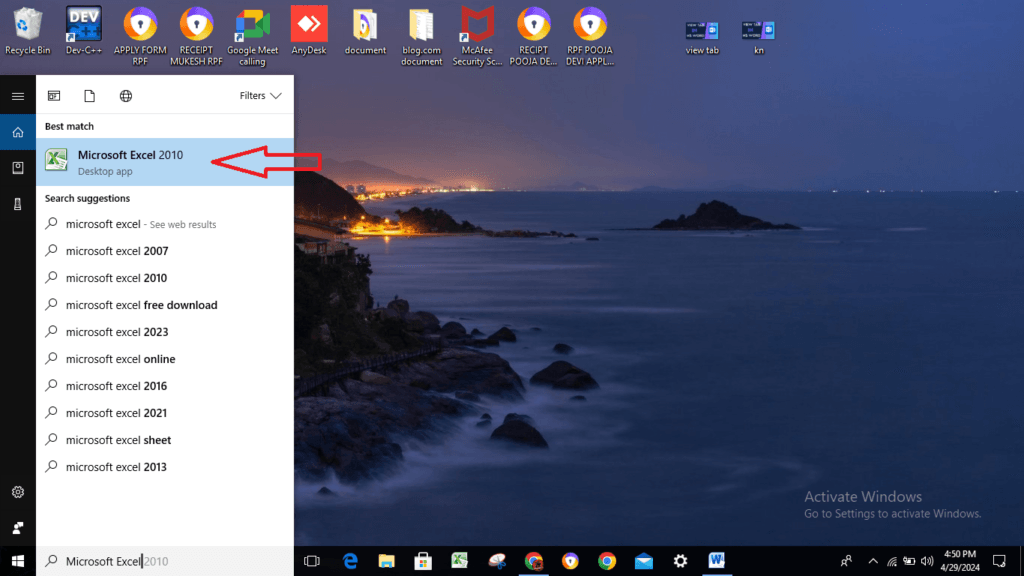Open the volume control in system tray

[x=928, y=561]
